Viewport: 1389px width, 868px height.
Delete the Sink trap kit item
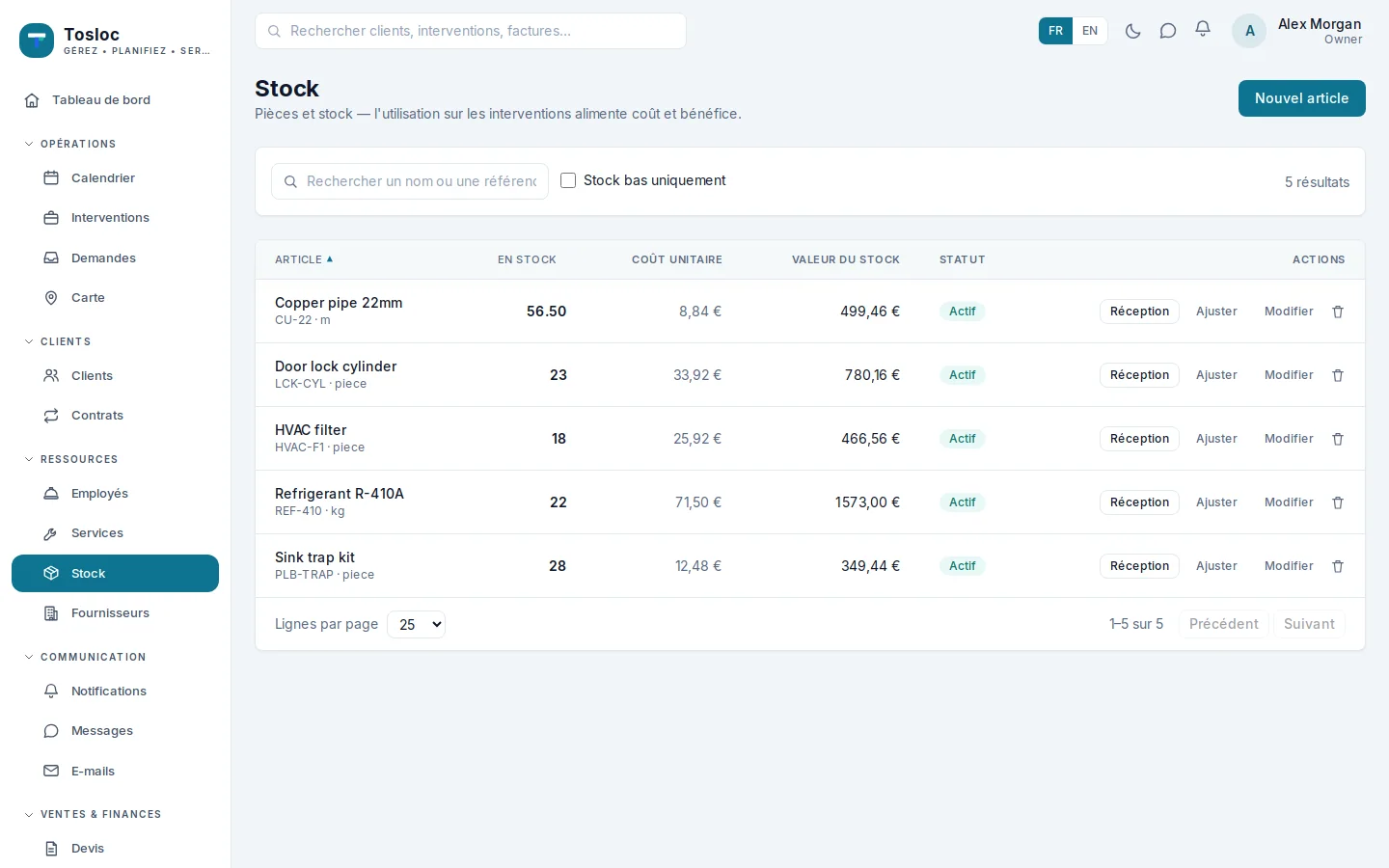1338,566
